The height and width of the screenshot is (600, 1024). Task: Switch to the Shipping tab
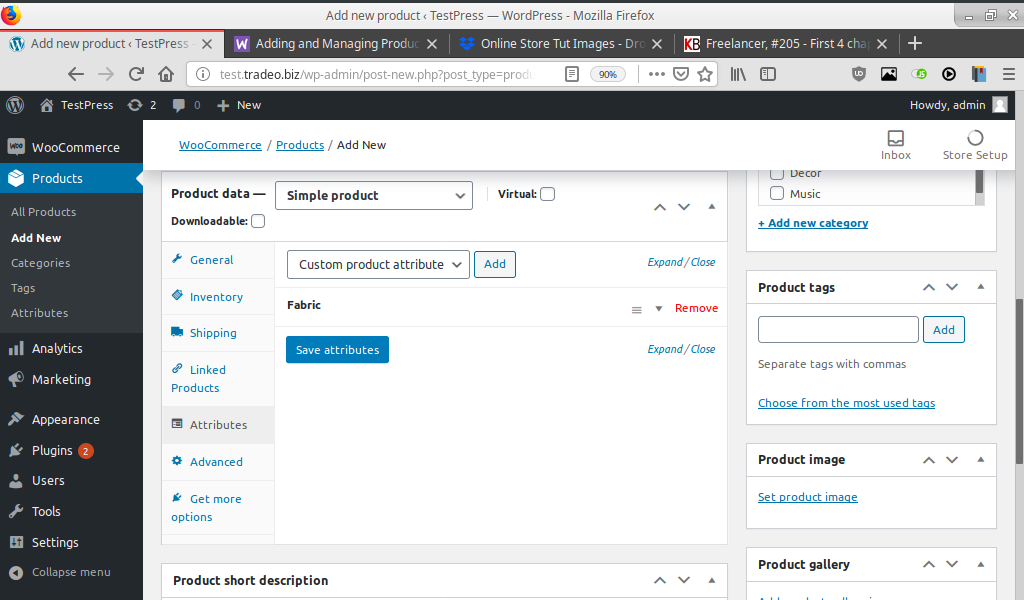pos(214,332)
